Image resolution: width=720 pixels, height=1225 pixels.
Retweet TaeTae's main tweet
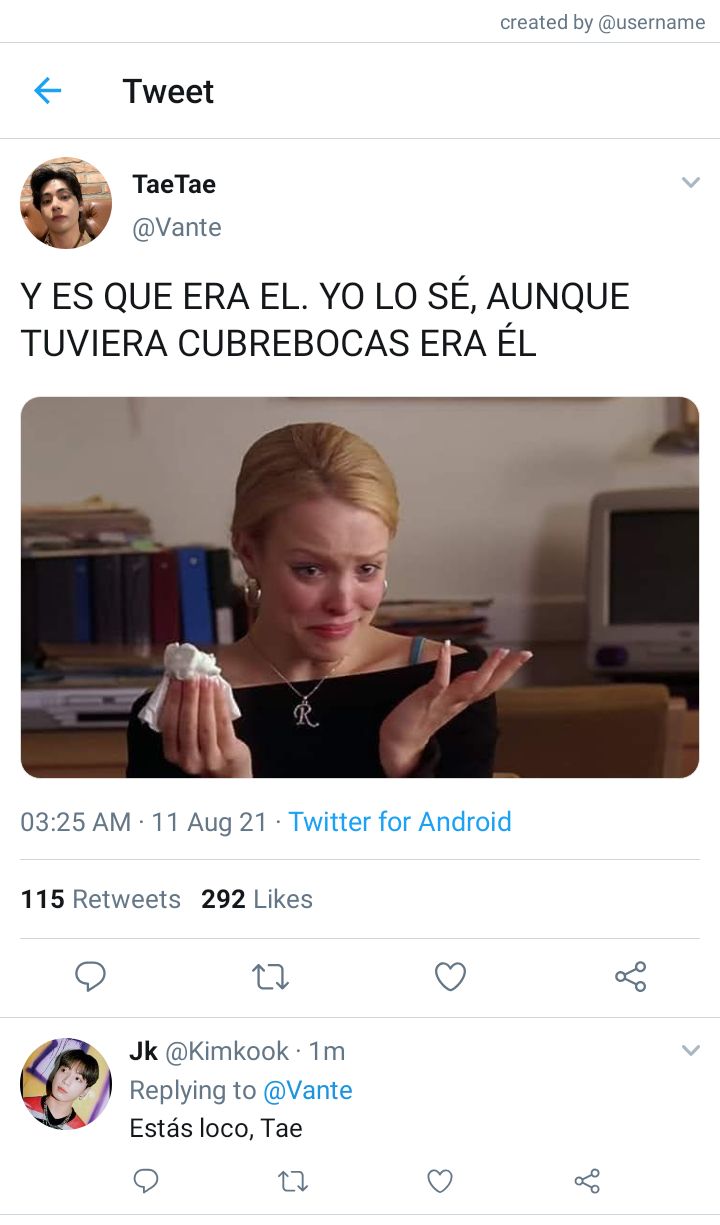[x=270, y=976]
